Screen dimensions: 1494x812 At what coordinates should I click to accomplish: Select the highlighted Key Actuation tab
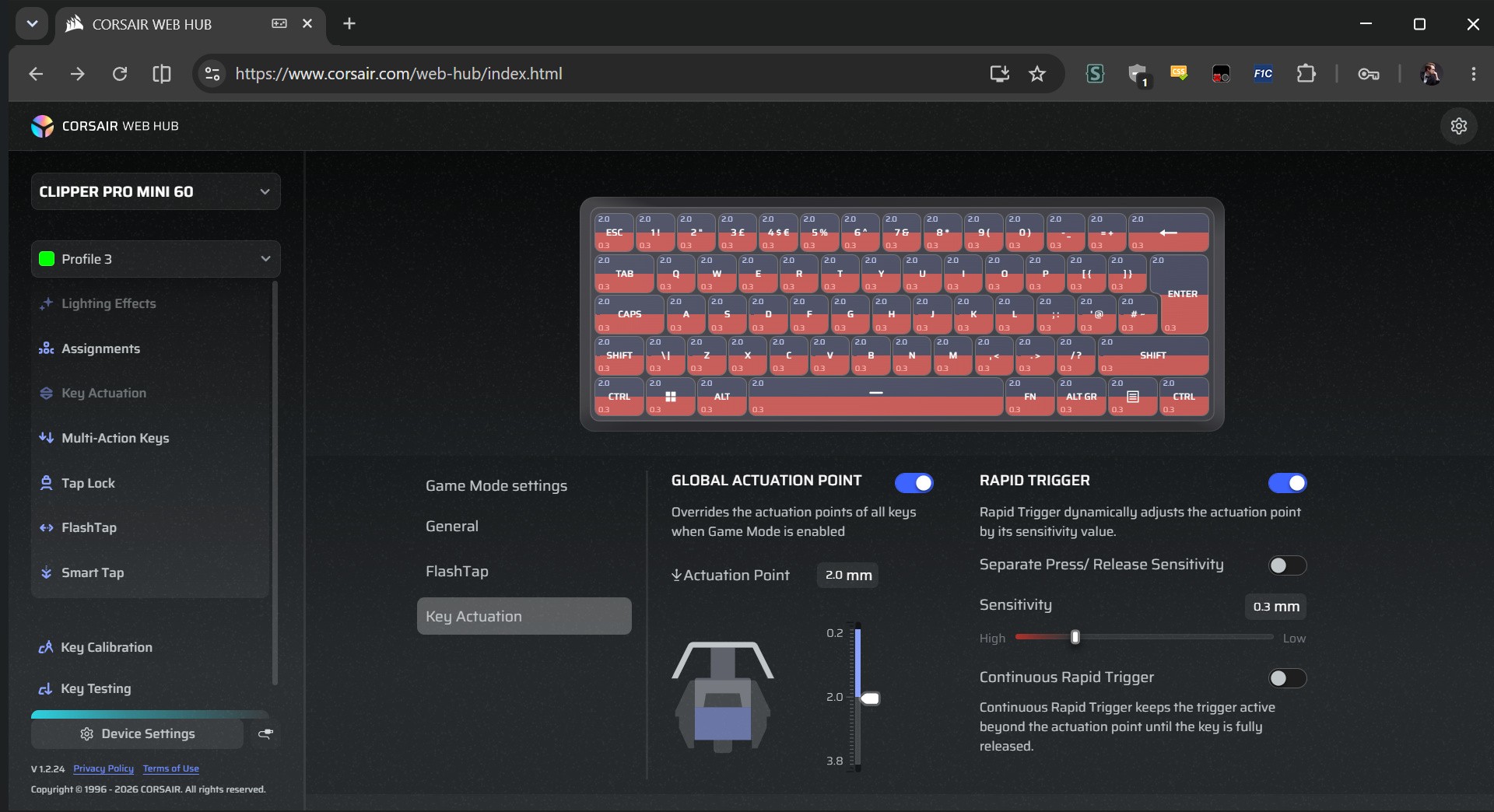pyautogui.click(x=524, y=616)
